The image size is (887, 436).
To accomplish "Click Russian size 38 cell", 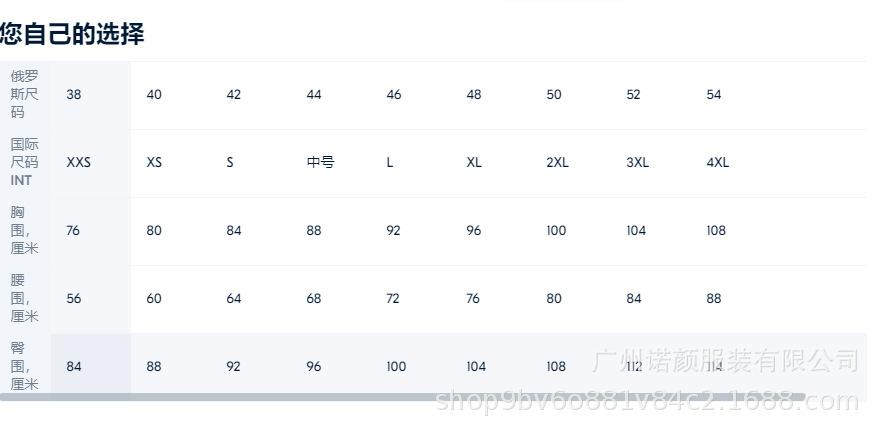I will tap(74, 95).
